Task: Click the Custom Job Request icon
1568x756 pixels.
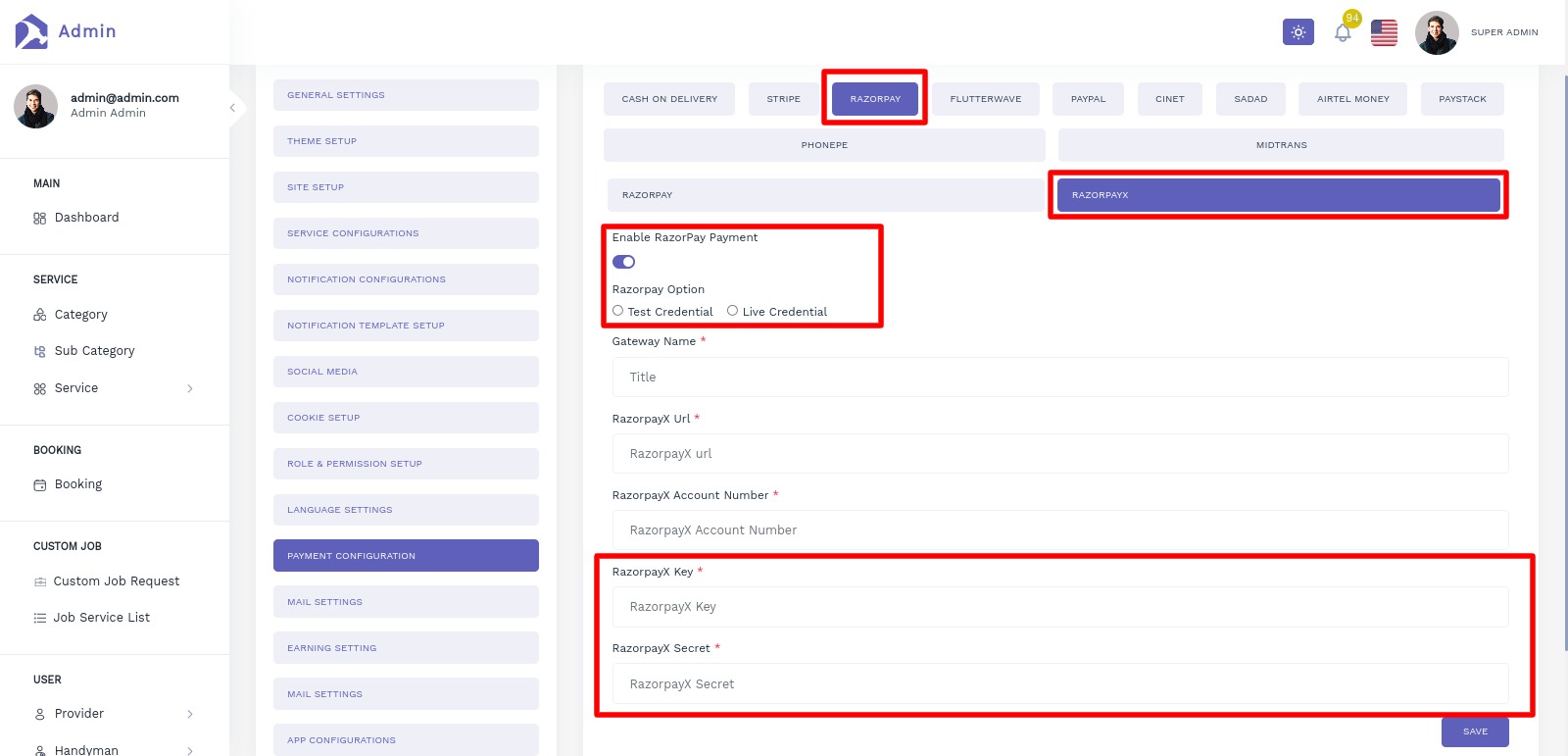Action: (x=40, y=582)
